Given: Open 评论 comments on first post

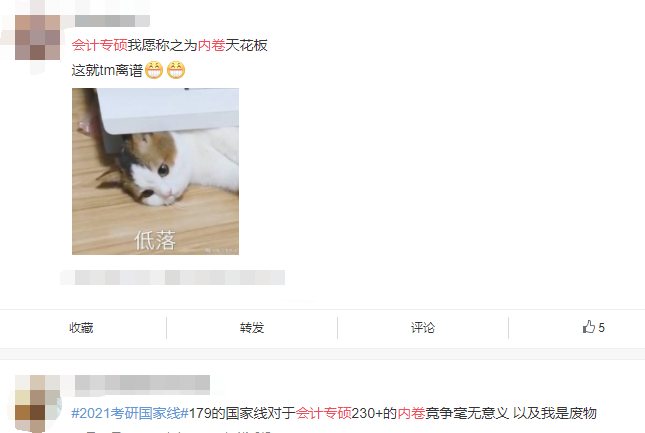Looking at the screenshot, I should coord(423,328).
